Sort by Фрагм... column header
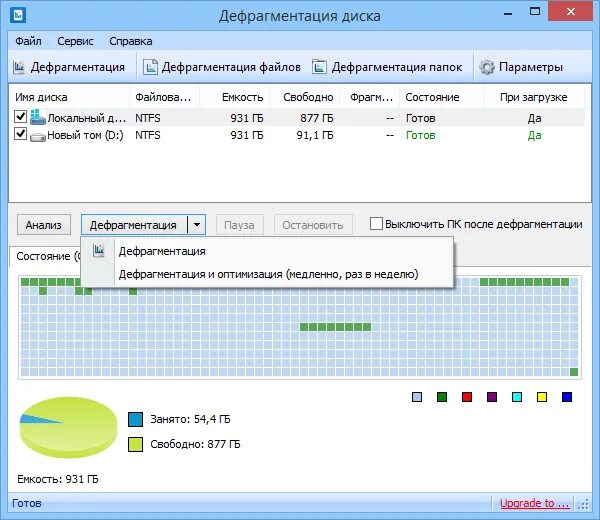The height and width of the screenshot is (520, 600). click(370, 97)
